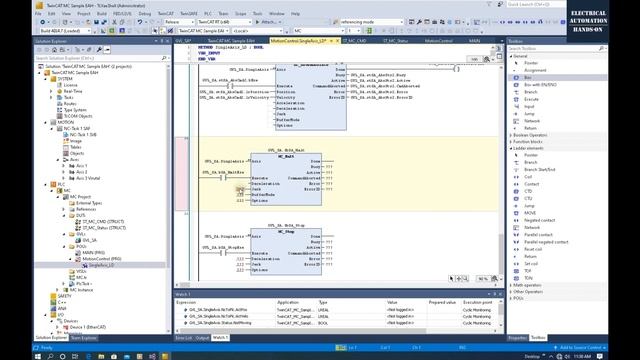Select the Reset coil ladder element
Screen dimensions: 640x360
coord(533,249)
